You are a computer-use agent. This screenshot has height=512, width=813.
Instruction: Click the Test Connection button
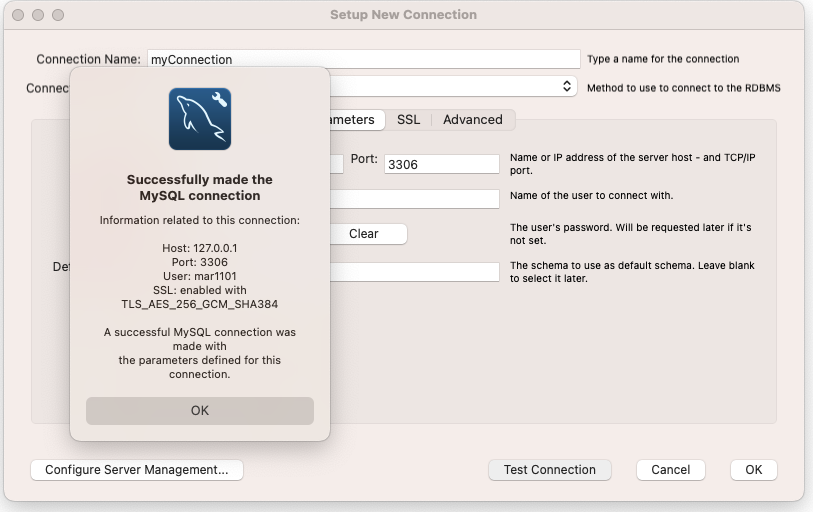click(x=550, y=469)
